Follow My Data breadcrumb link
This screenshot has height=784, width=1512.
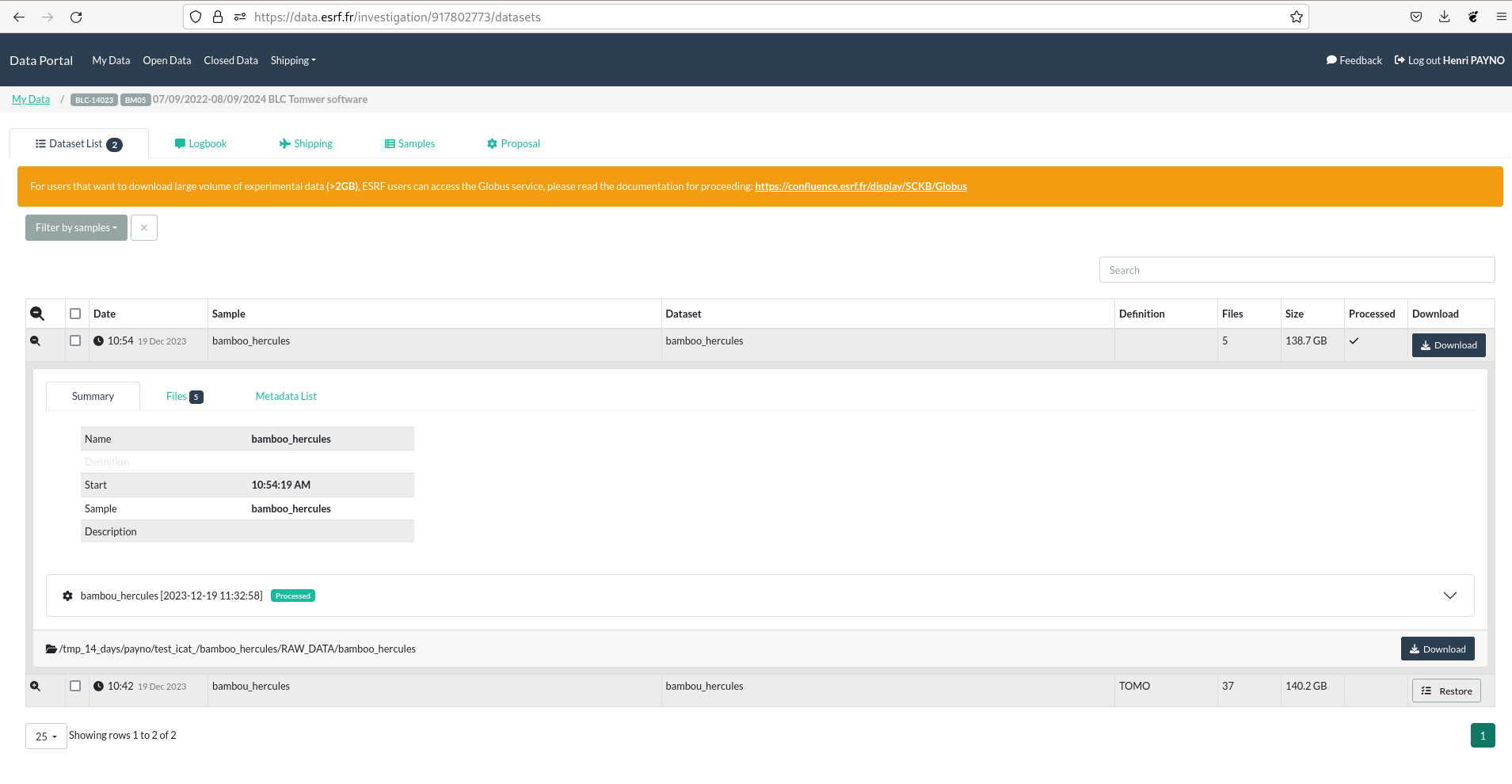(31, 99)
